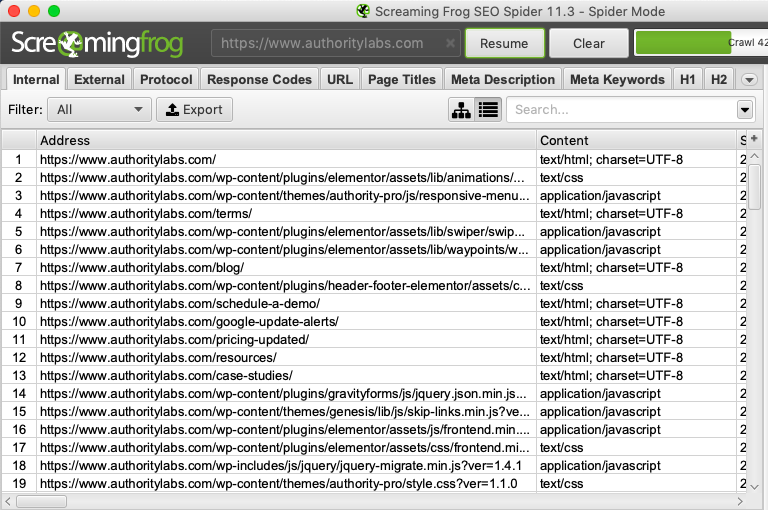Select the jquery-migrate.min.js row
The image size is (768, 510).
pos(374,465)
